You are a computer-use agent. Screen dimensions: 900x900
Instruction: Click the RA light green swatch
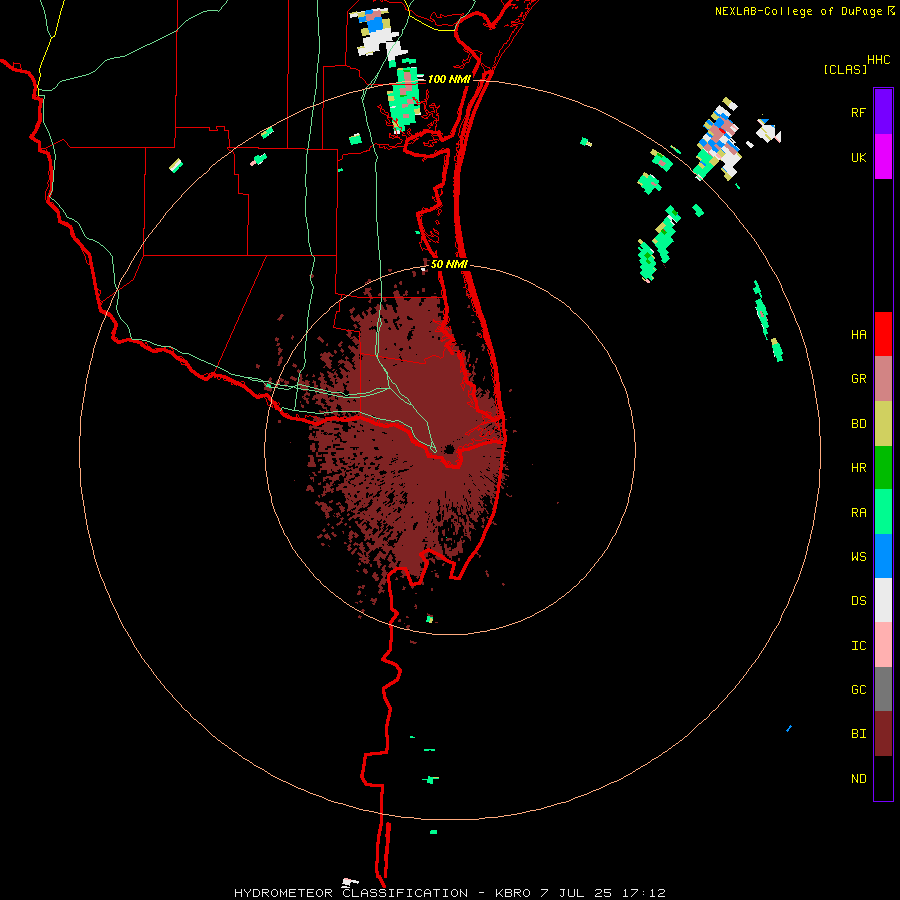(883, 512)
